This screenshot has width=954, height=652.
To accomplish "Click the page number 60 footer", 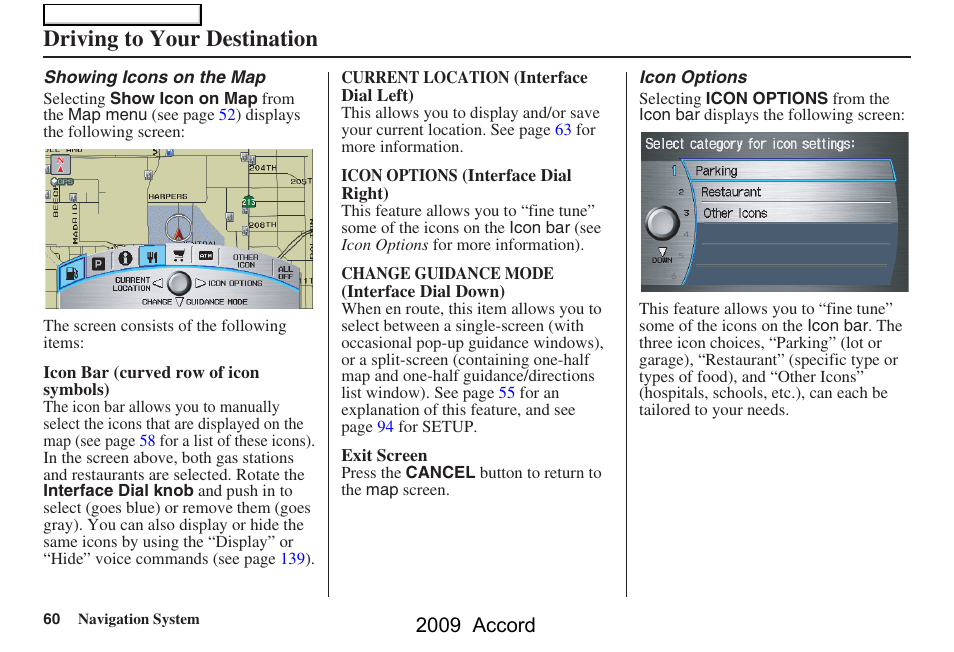I will (52, 619).
